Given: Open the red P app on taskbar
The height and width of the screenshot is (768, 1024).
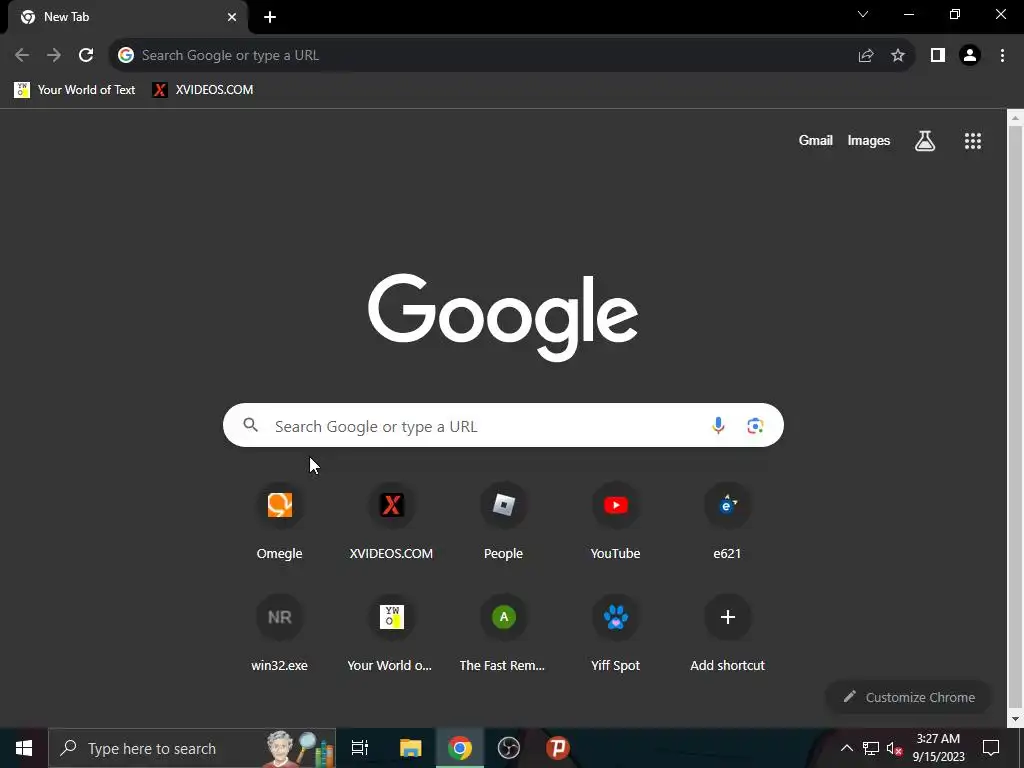Looking at the screenshot, I should point(558,748).
